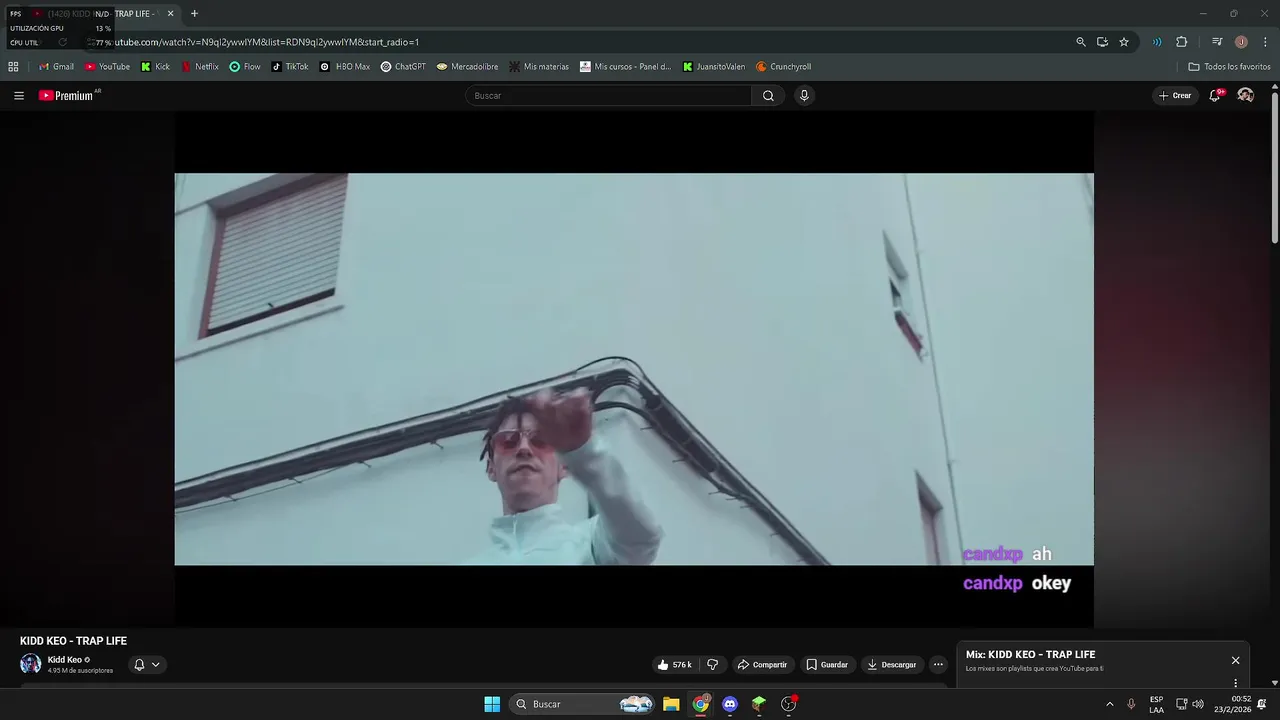Open Chrome three-dot menu

[x=1265, y=42]
